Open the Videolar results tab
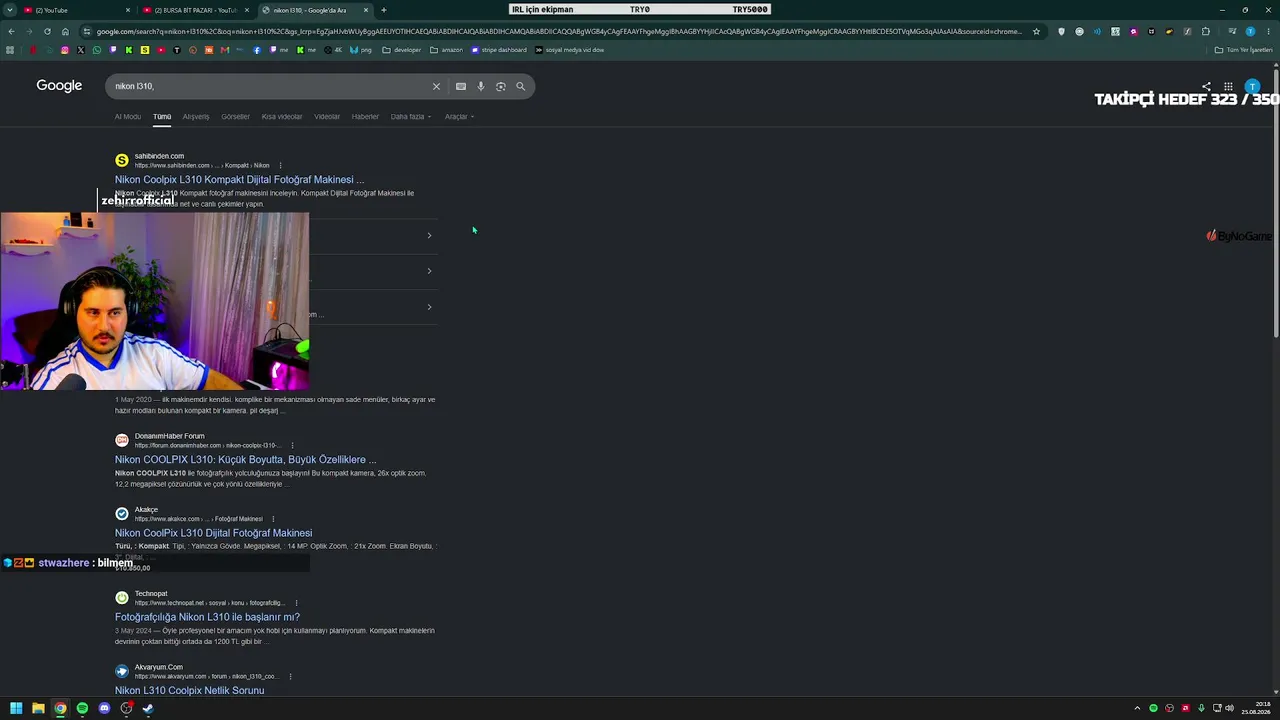 (327, 117)
